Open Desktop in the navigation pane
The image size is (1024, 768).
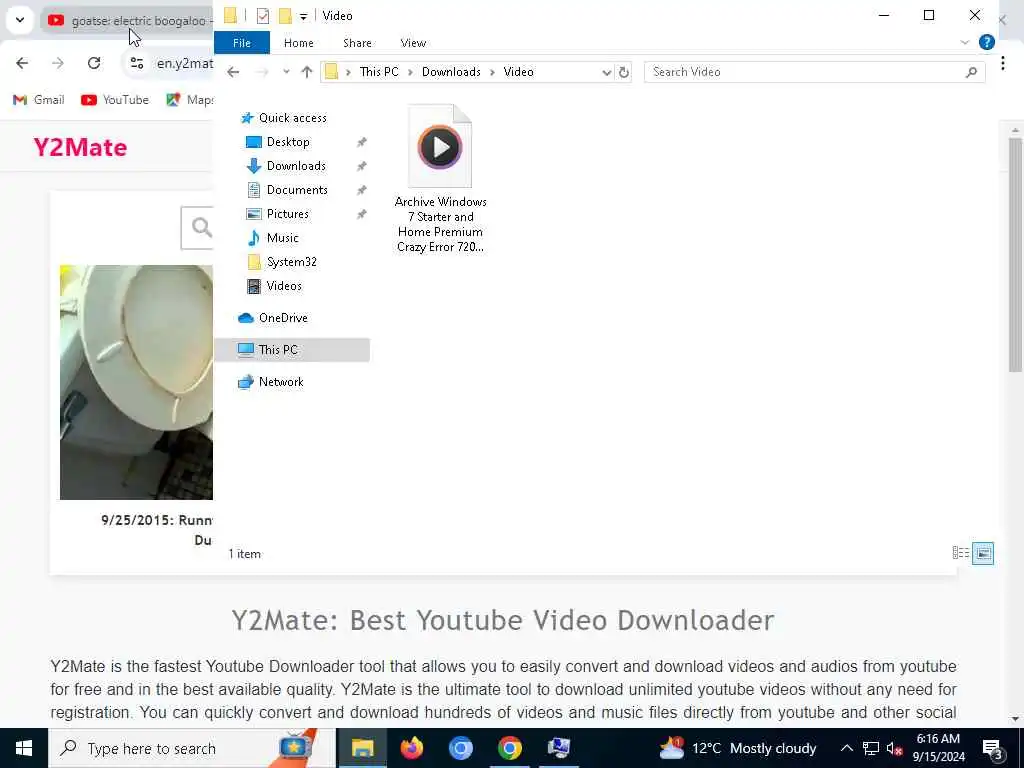(288, 142)
